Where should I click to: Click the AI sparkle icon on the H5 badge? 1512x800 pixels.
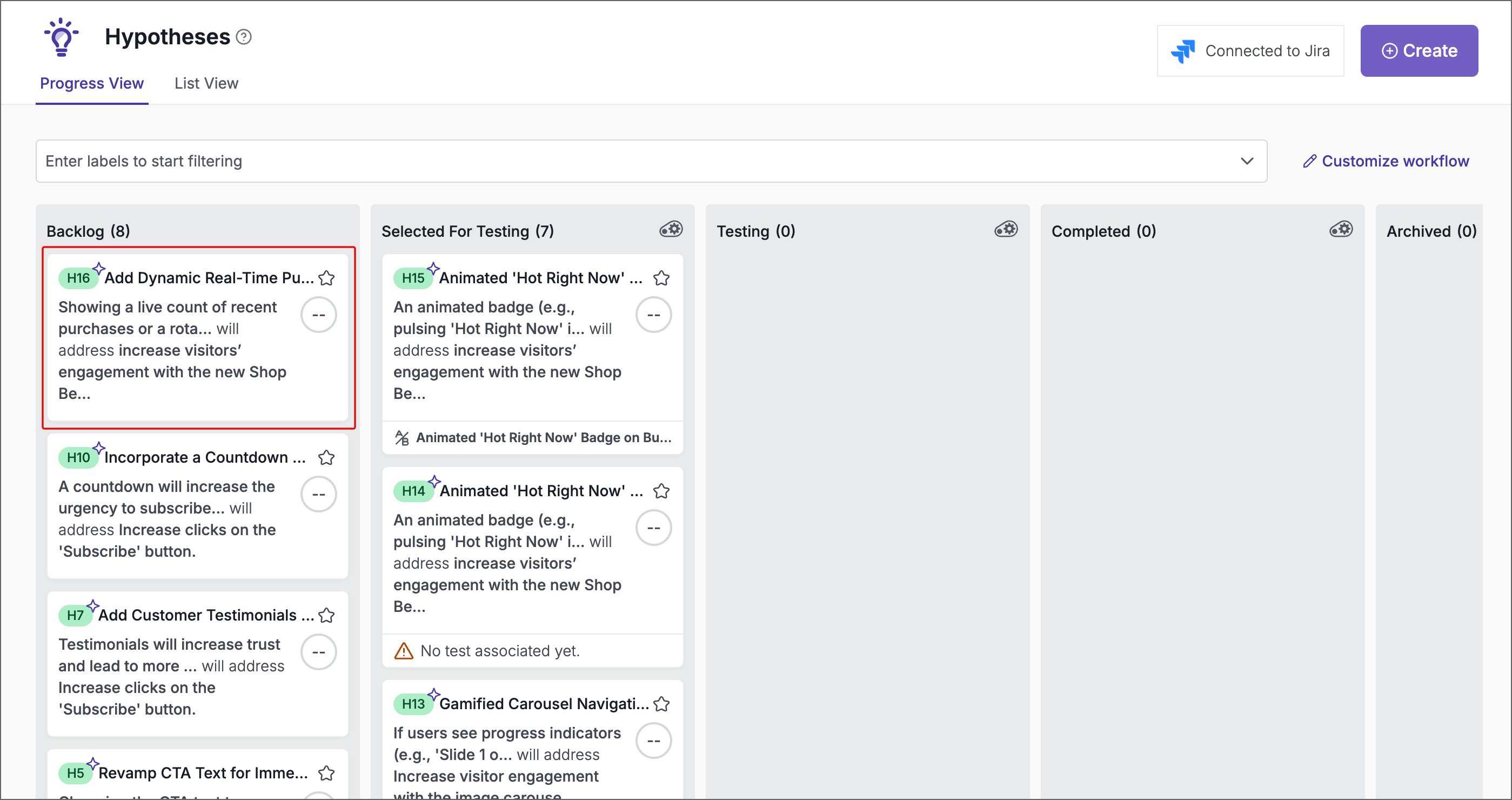[93, 764]
